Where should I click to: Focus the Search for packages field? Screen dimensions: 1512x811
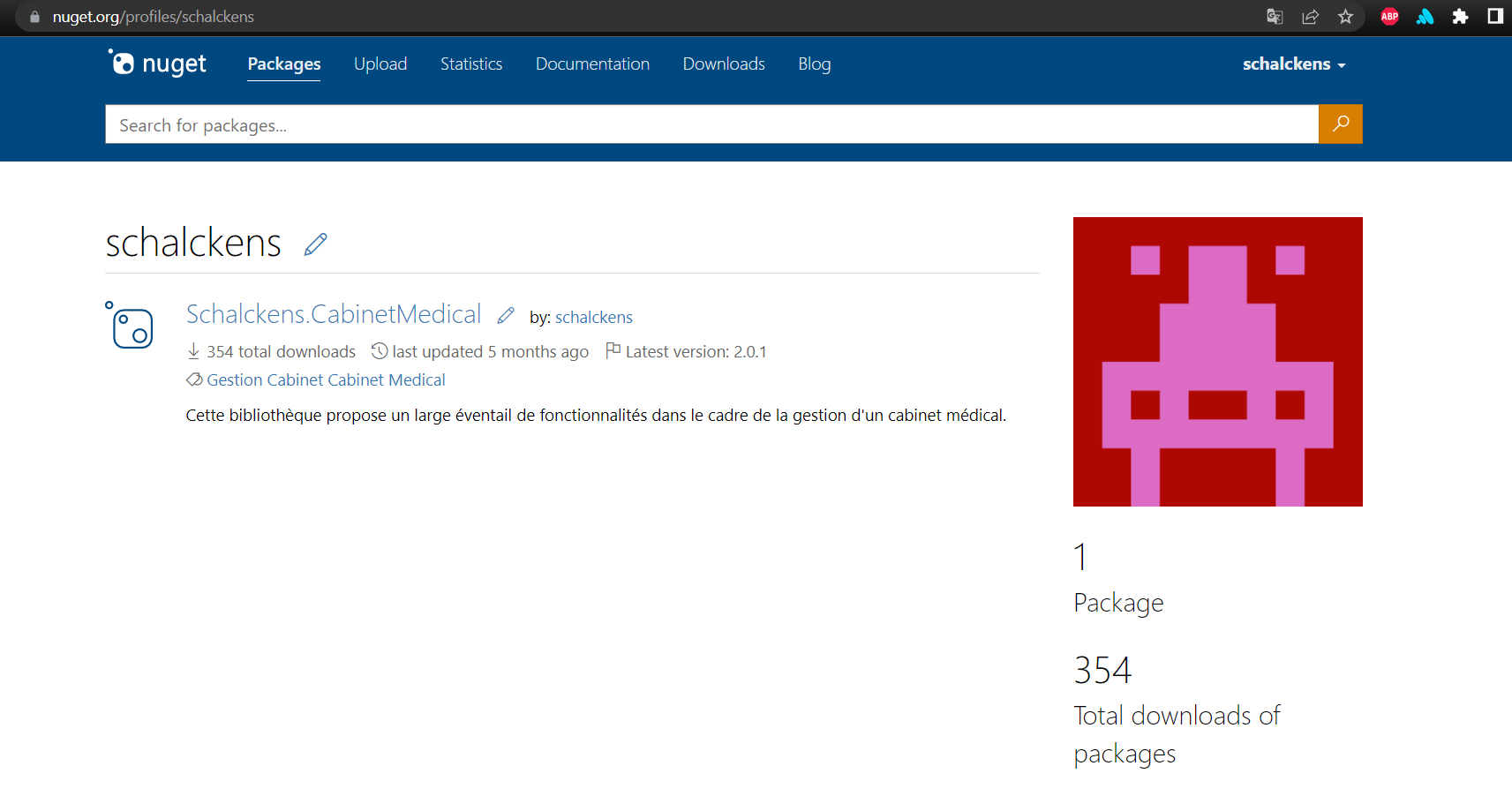[711, 124]
